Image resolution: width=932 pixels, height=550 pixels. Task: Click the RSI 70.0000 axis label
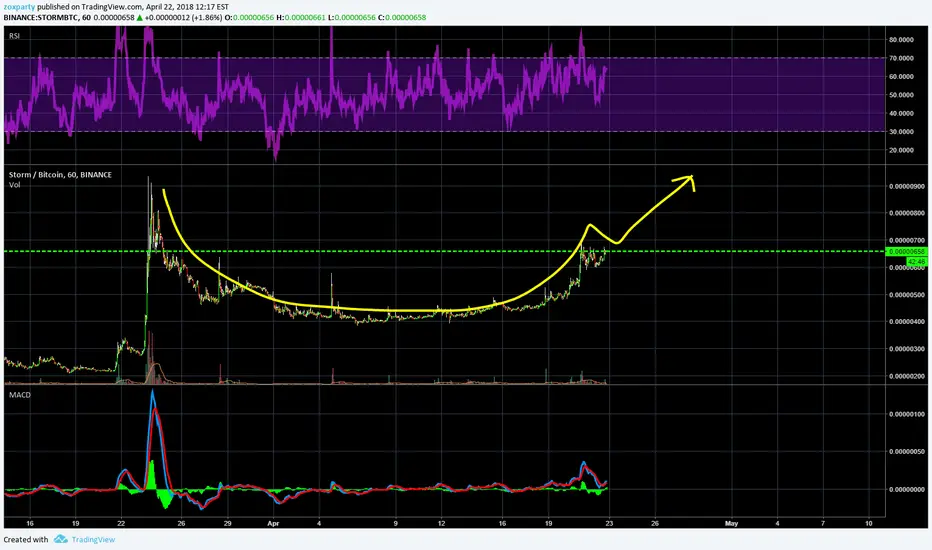point(902,58)
